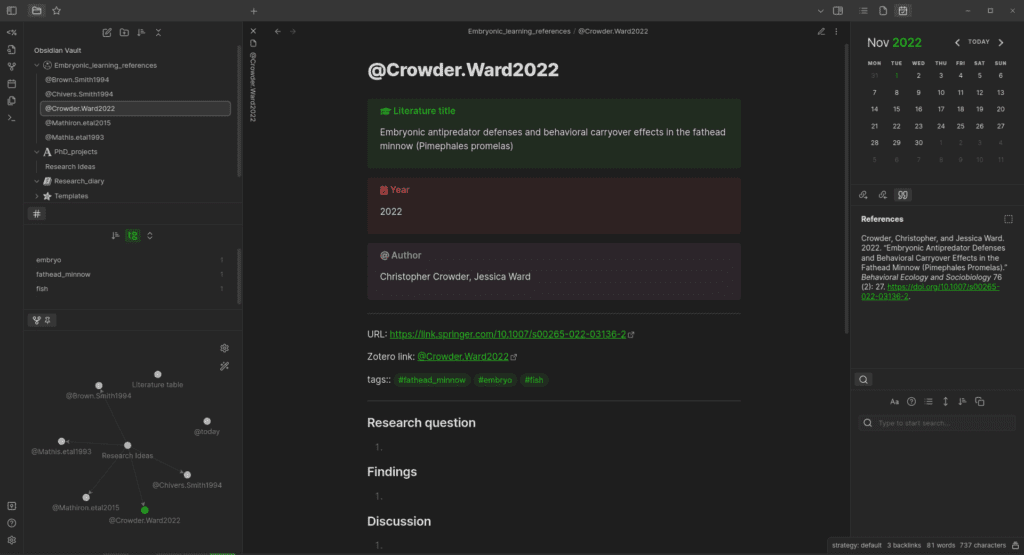Go to next month in calendar
Viewport: 1024px width, 555px height.
click(x=1000, y=42)
